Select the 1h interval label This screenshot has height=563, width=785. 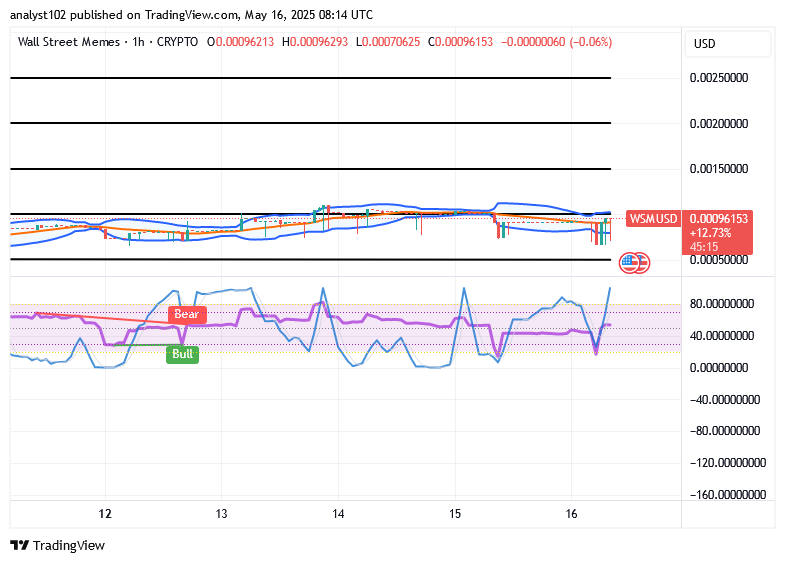pos(138,42)
